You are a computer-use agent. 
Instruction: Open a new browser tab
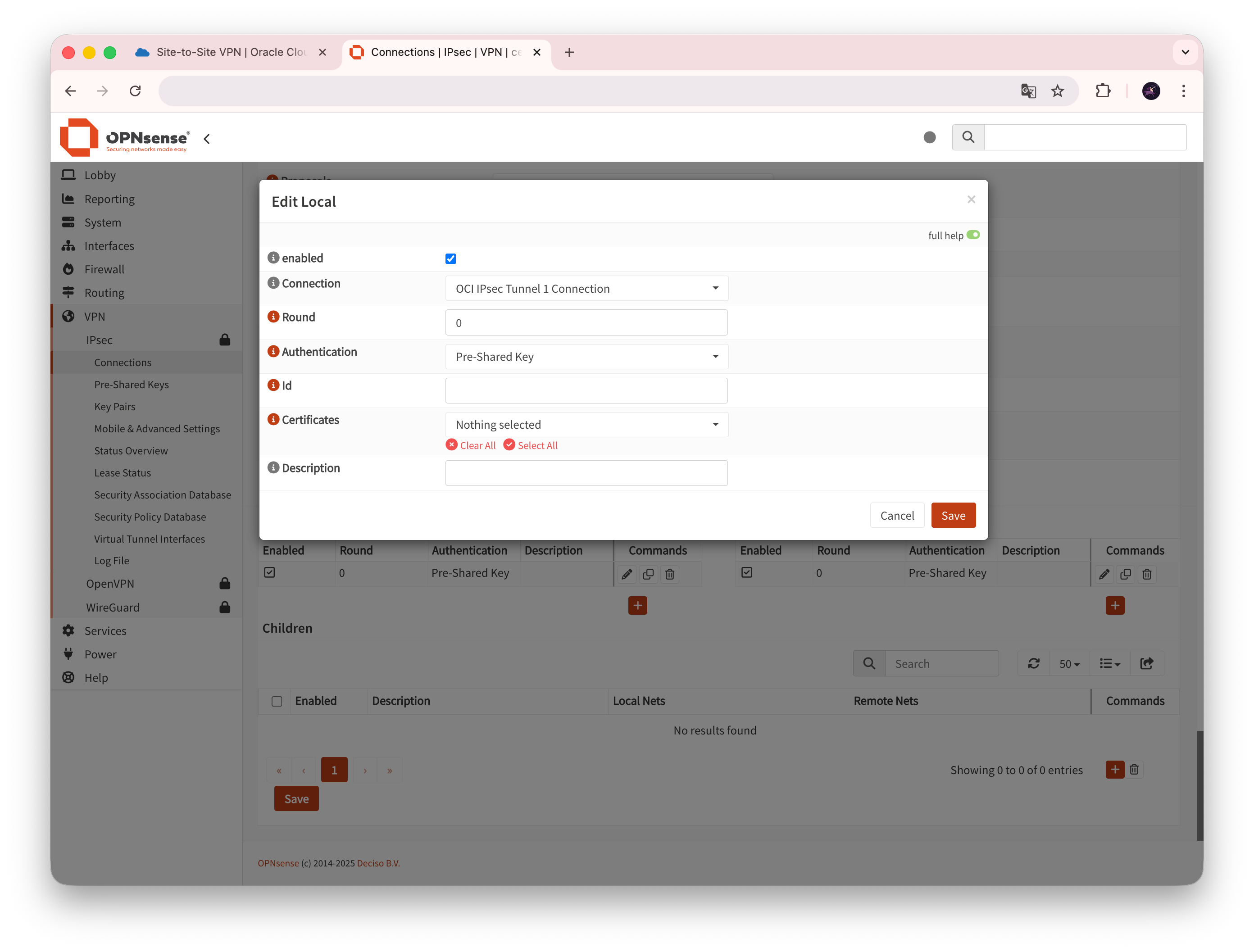pos(569,52)
